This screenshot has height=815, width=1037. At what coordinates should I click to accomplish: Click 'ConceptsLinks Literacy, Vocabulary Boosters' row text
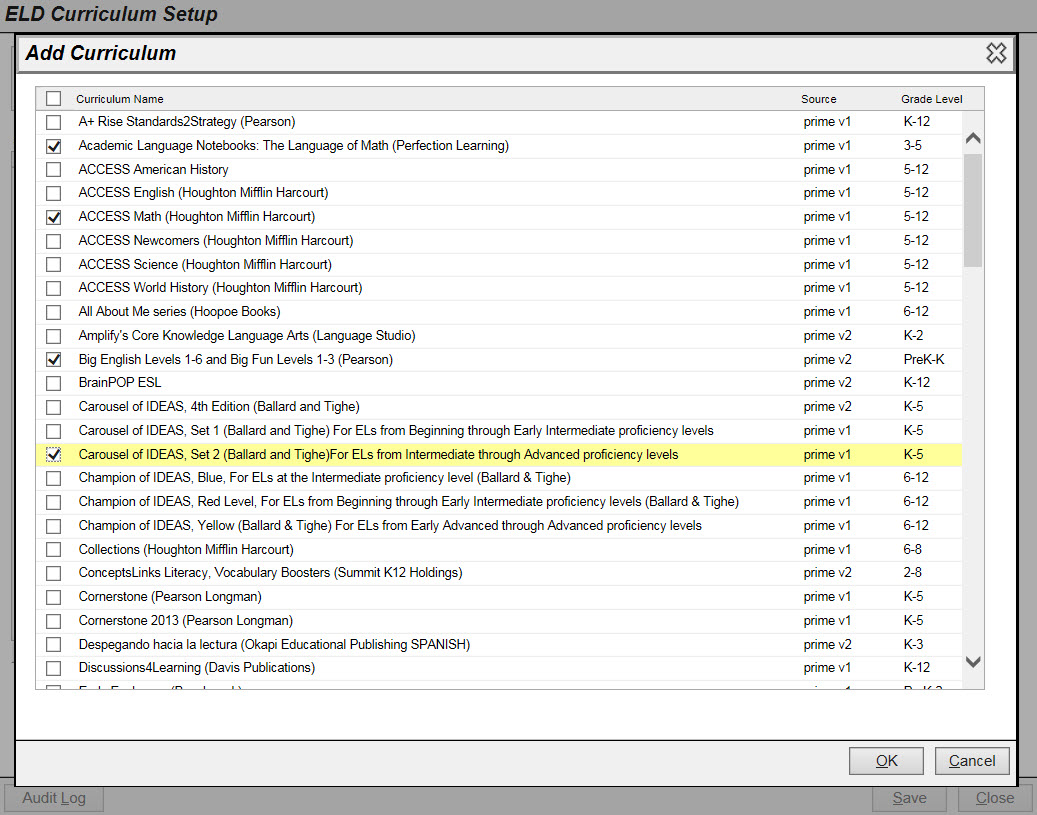pyautogui.click(x=270, y=572)
